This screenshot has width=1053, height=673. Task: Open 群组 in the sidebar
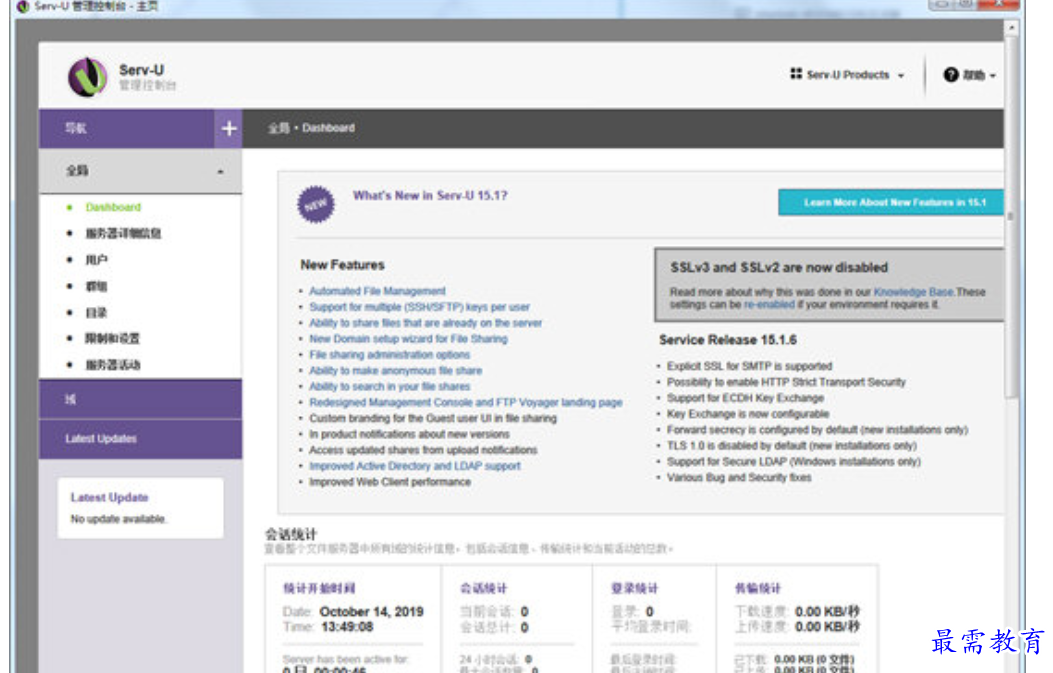coord(96,286)
